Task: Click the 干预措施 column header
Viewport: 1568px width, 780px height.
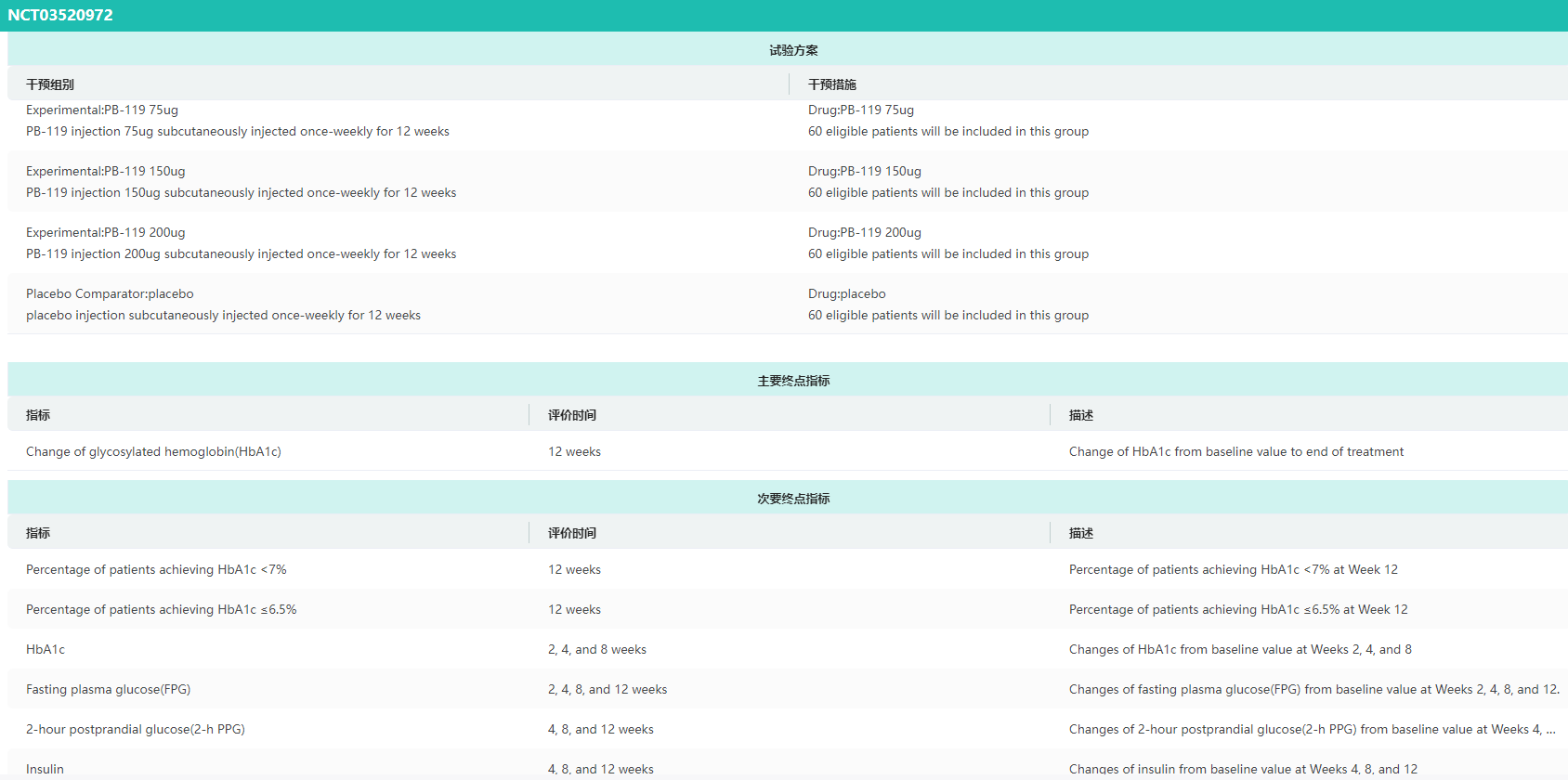Action: coord(832,84)
